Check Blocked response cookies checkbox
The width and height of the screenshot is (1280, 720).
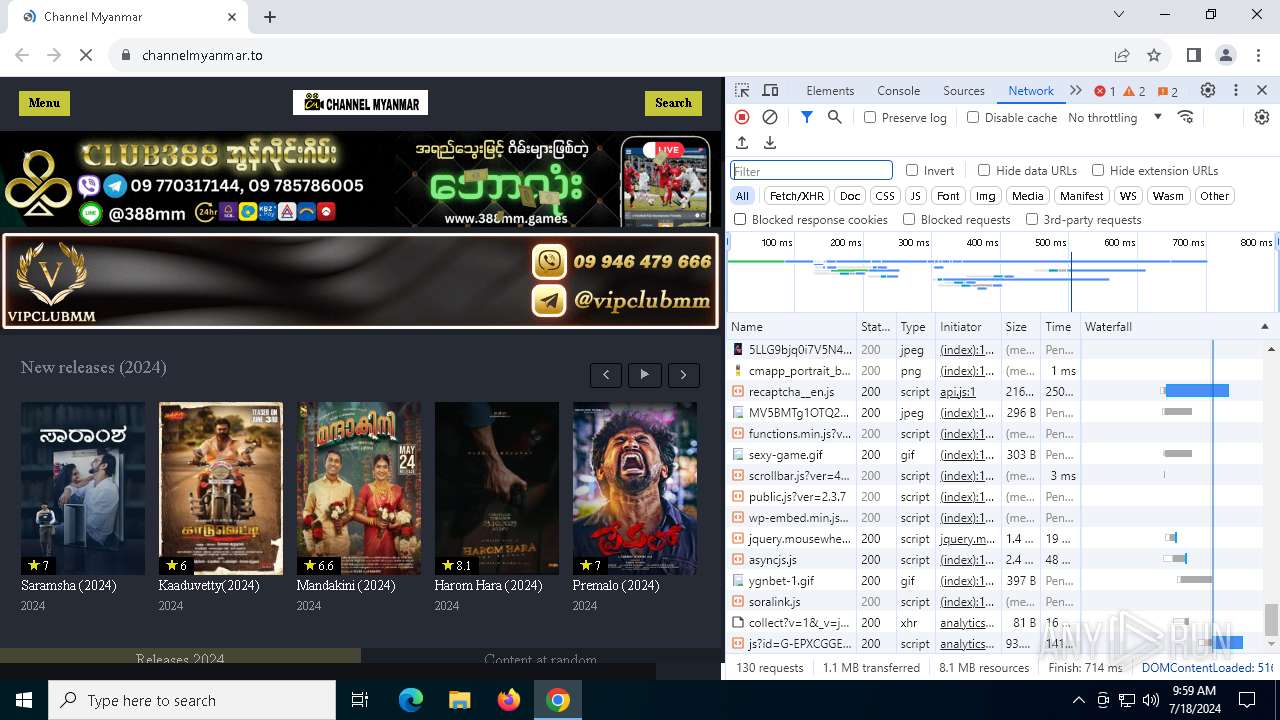pyautogui.click(x=740, y=219)
